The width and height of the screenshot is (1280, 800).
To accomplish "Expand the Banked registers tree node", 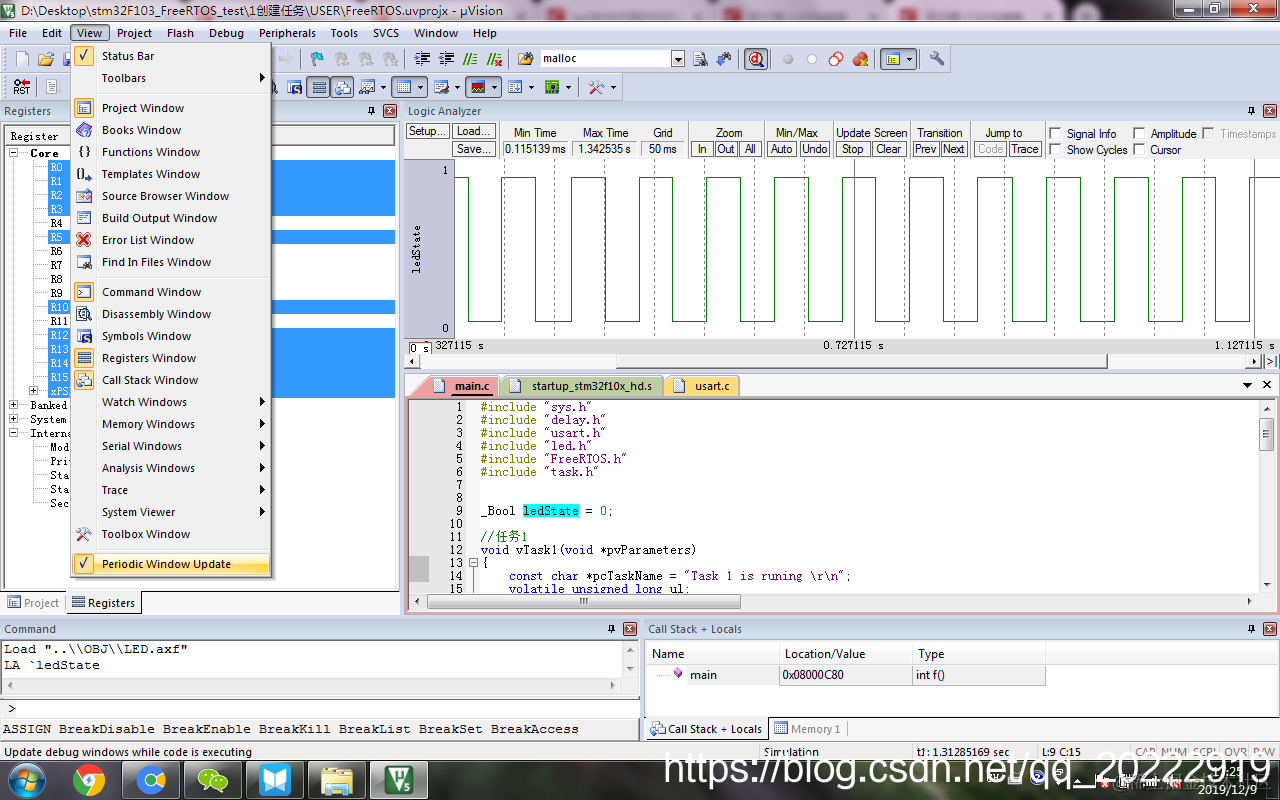I will pyautogui.click(x=14, y=405).
